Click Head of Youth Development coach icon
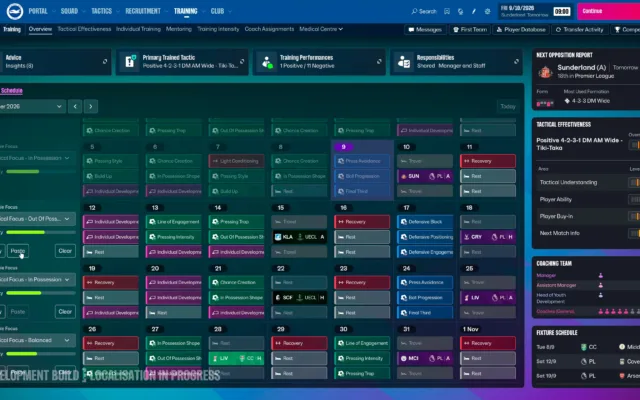The height and width of the screenshot is (400, 640). (x=600, y=295)
